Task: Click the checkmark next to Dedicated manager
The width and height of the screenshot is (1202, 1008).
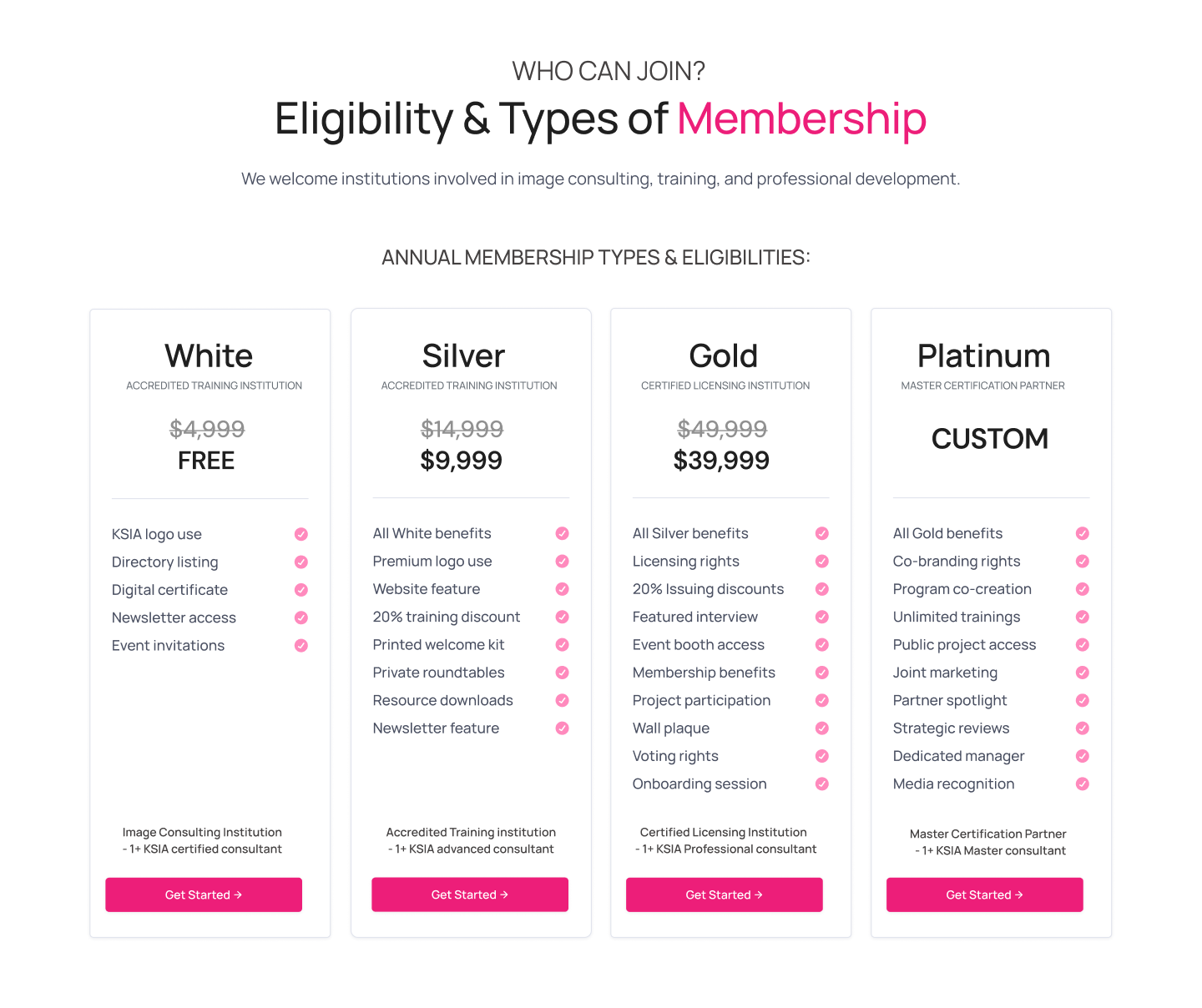Action: 1083,756
